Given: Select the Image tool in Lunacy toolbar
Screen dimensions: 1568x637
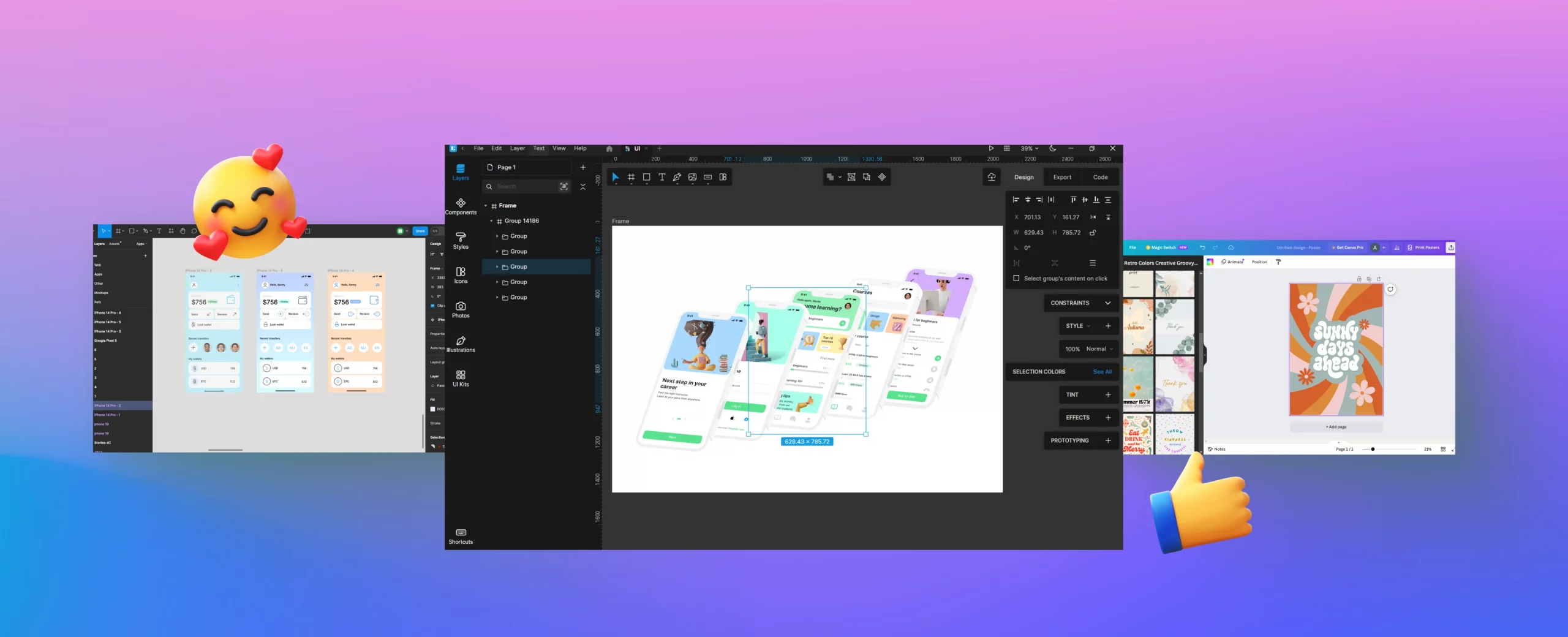Looking at the screenshot, I should (692, 177).
